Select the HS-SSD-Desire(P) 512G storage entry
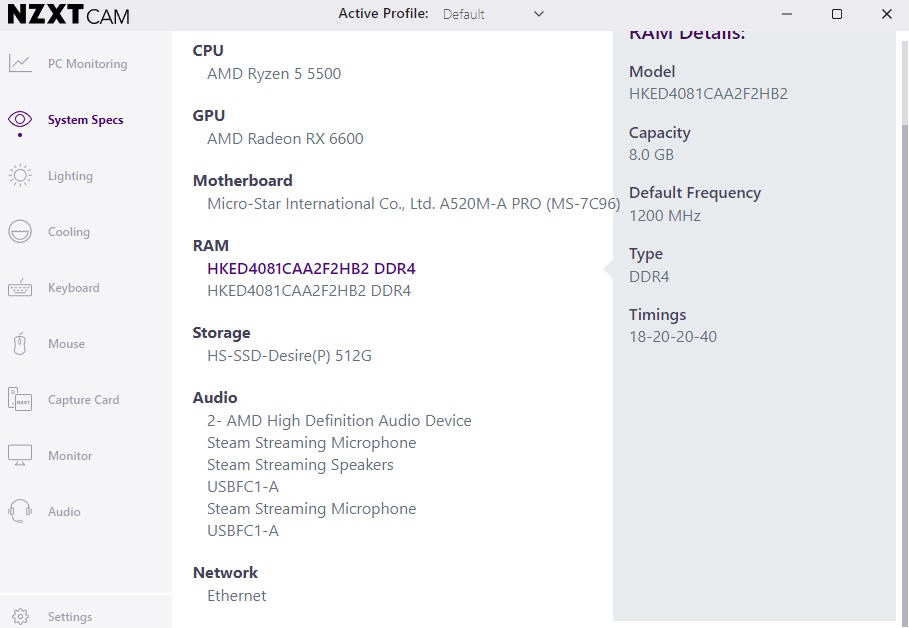This screenshot has width=909, height=628. click(289, 356)
